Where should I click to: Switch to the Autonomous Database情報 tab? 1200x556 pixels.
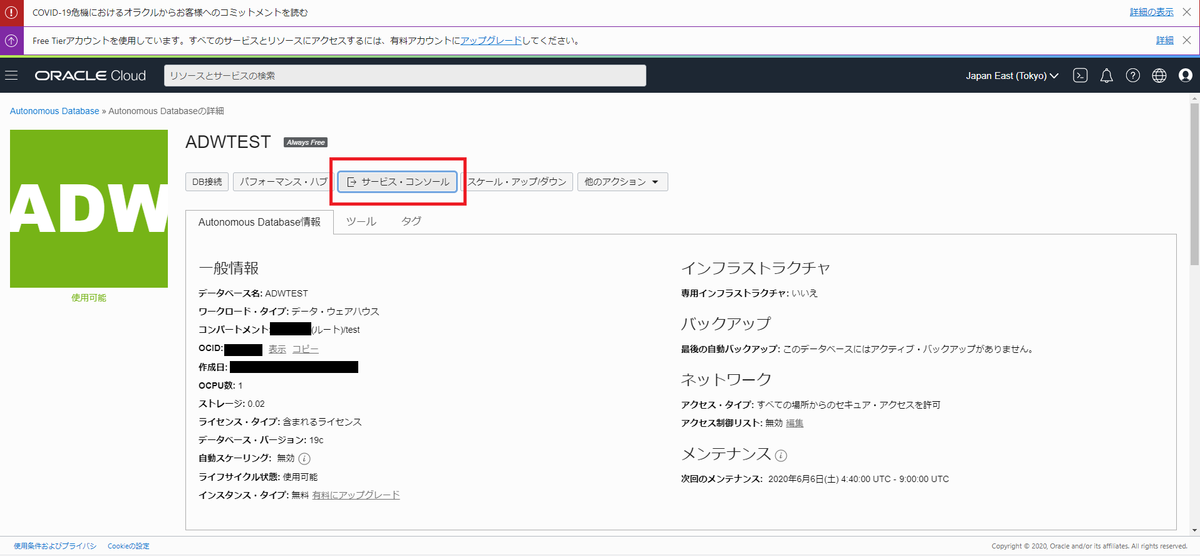260,222
